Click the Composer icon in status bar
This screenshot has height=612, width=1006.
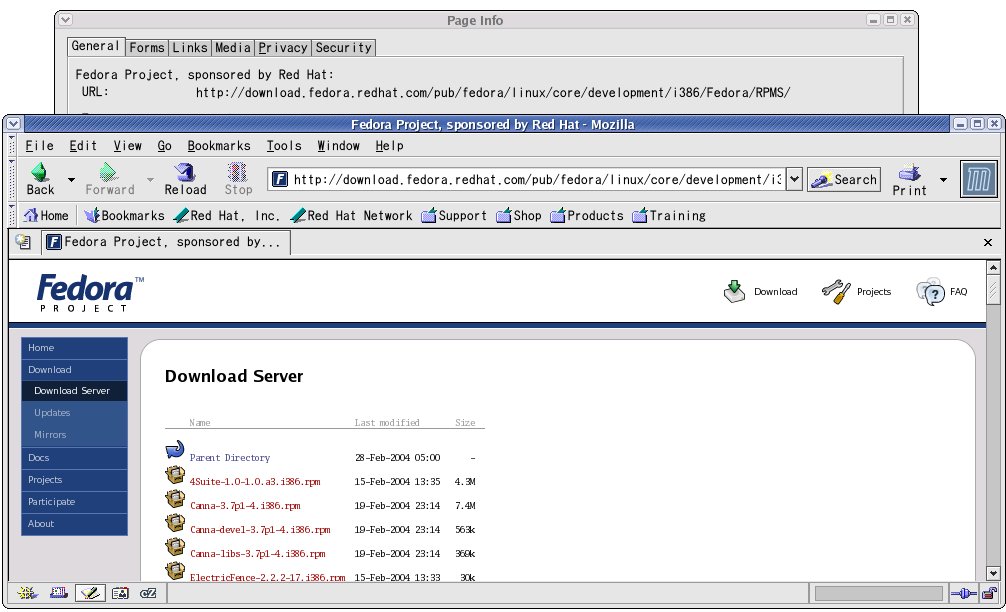(91, 593)
